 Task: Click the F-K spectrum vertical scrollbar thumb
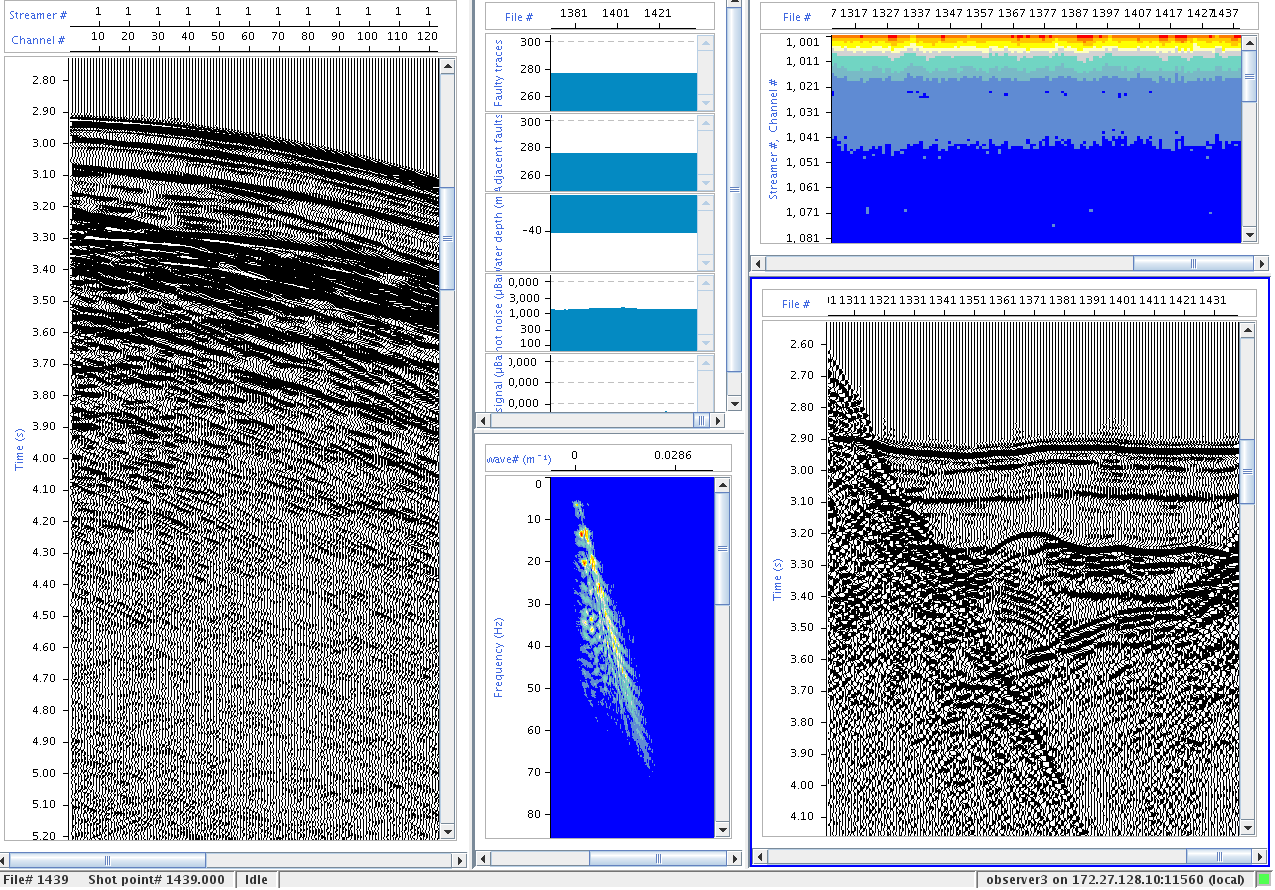coord(723,548)
